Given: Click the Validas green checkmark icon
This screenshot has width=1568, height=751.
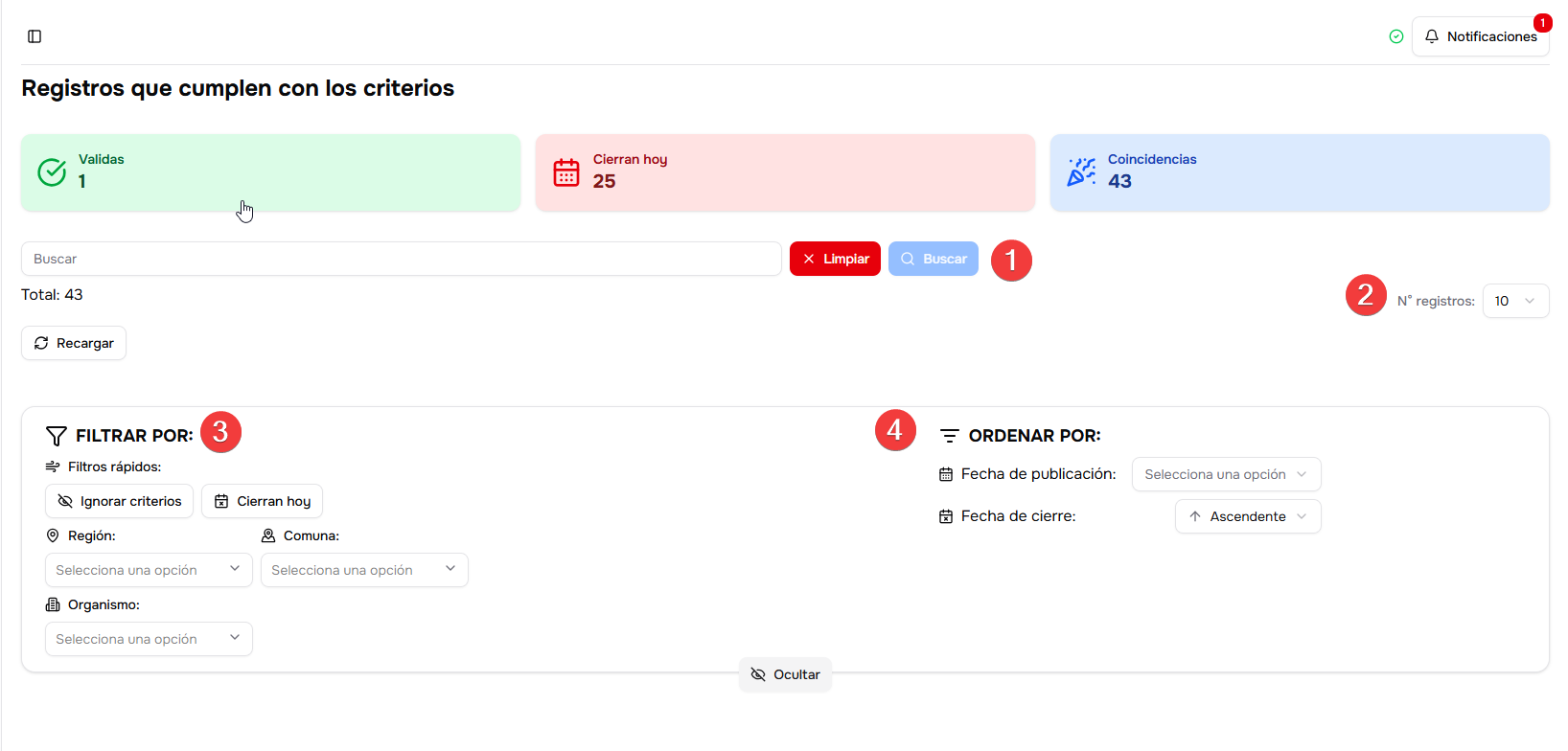Looking at the screenshot, I should [52, 172].
